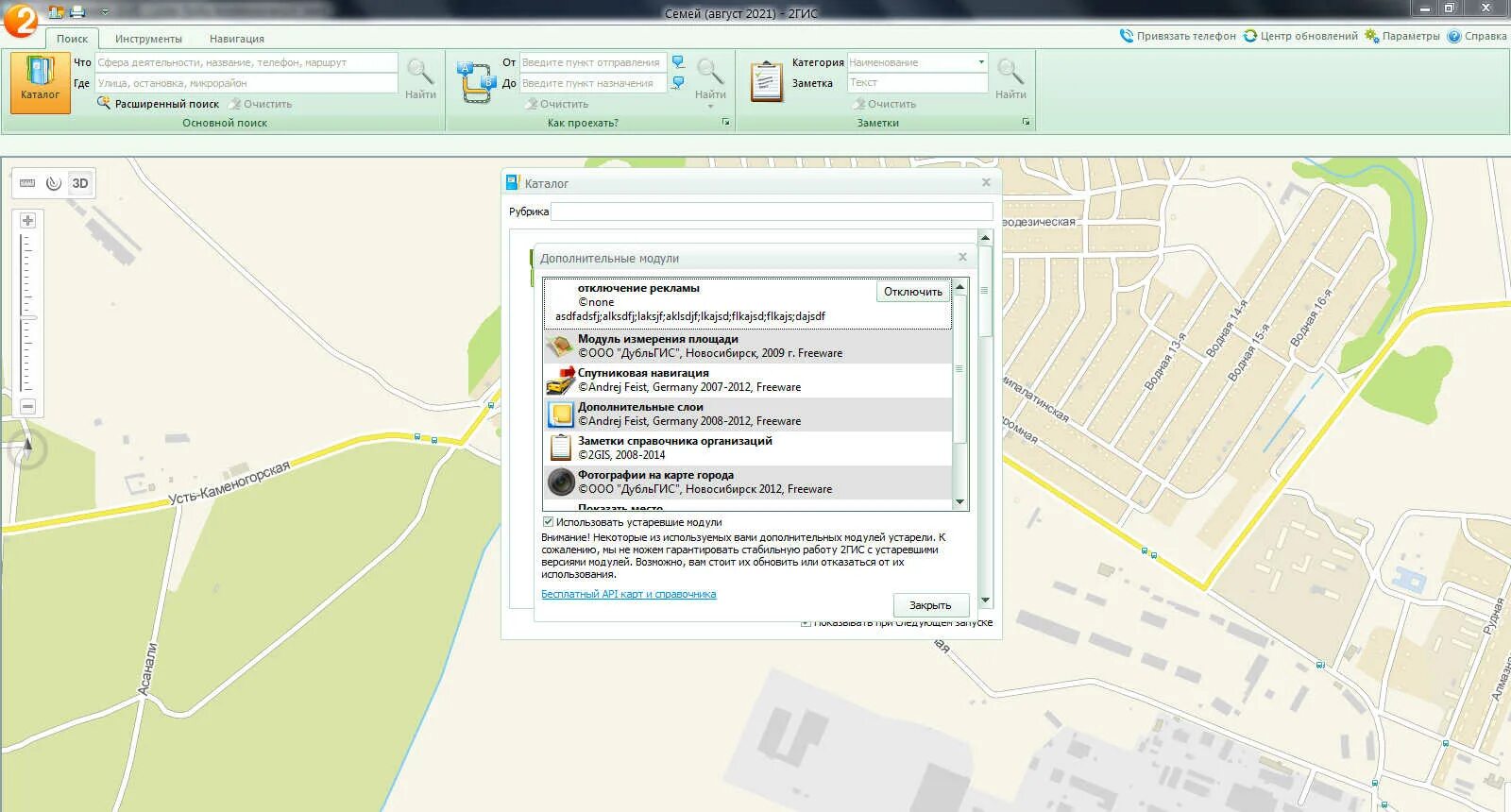Click Очистить in Основной поиск group
The width and height of the screenshot is (1511, 812).
[x=260, y=104]
